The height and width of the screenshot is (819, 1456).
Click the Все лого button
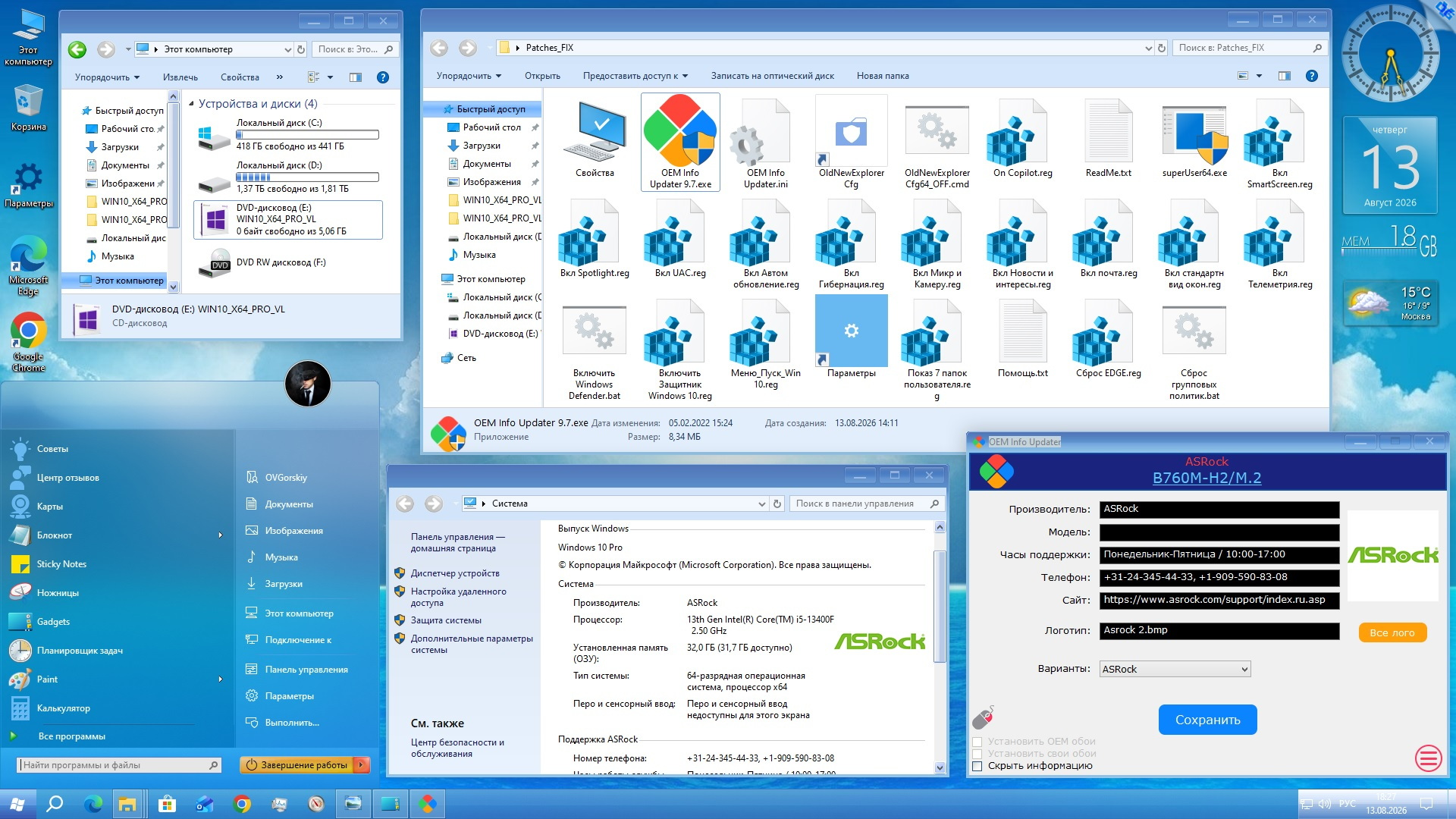click(1392, 632)
